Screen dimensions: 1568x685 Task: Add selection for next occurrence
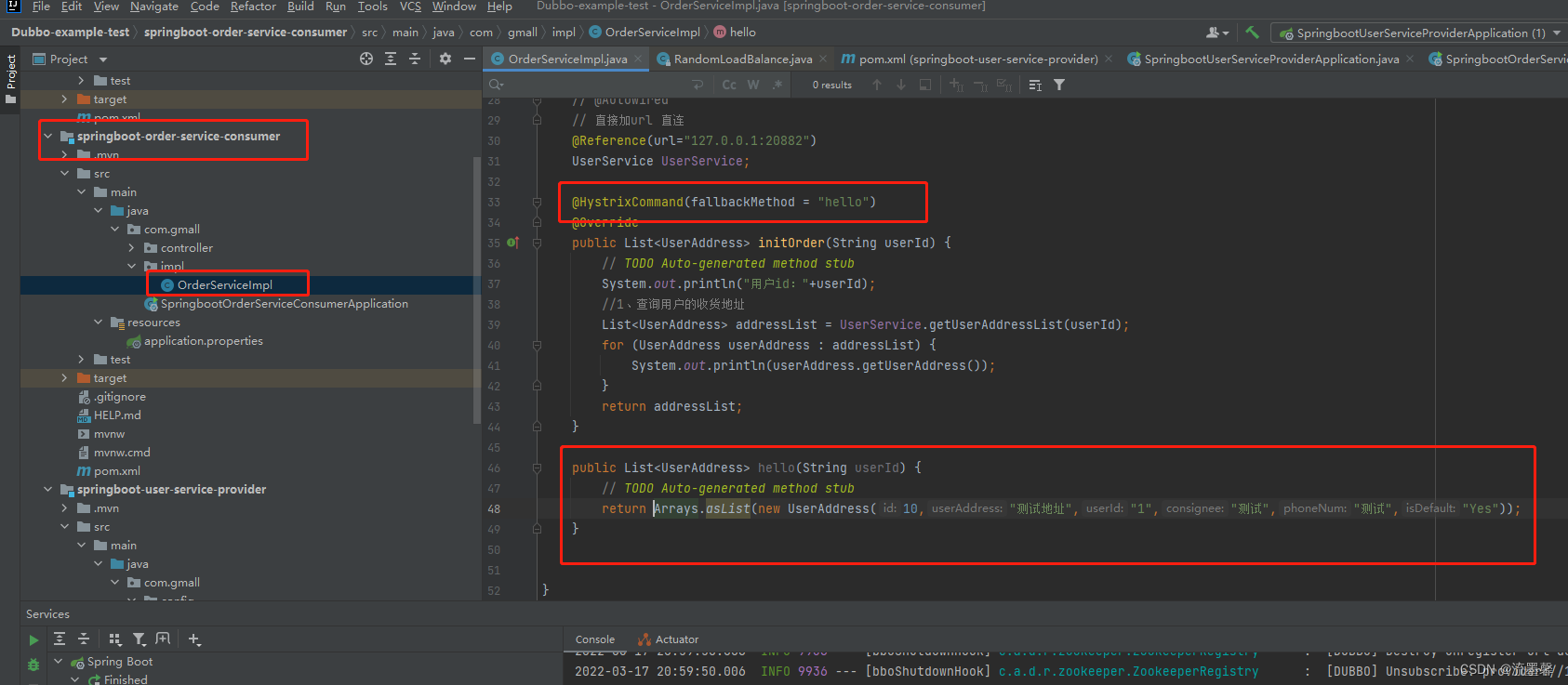[956, 85]
